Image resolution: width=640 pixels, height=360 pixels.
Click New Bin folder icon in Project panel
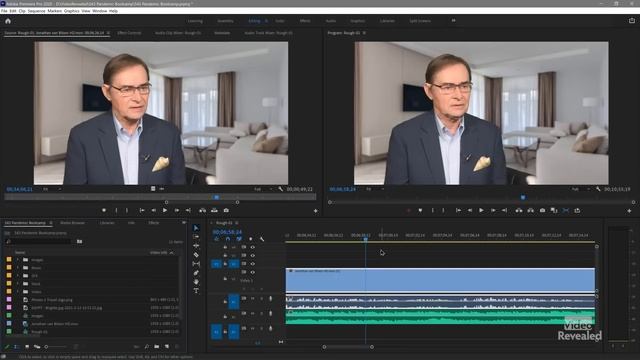pos(157,347)
